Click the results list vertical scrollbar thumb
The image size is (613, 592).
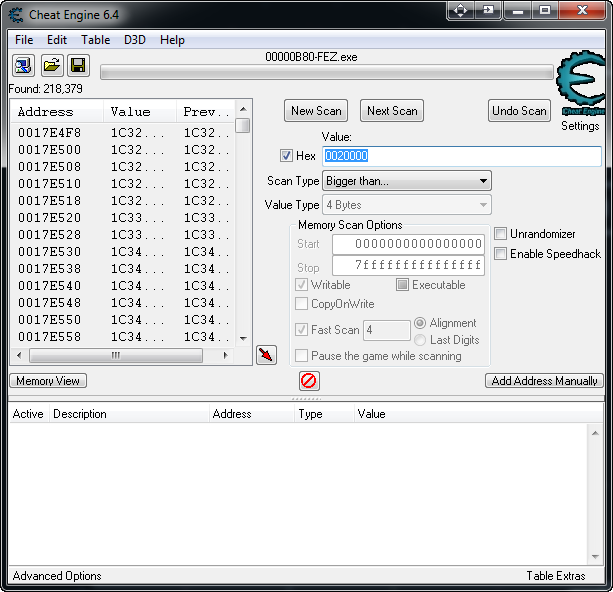click(x=243, y=126)
